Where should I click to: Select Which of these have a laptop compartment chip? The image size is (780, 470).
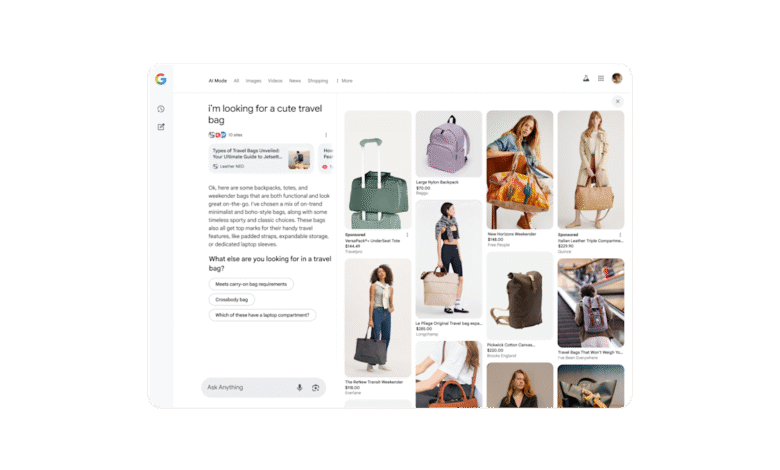262,315
